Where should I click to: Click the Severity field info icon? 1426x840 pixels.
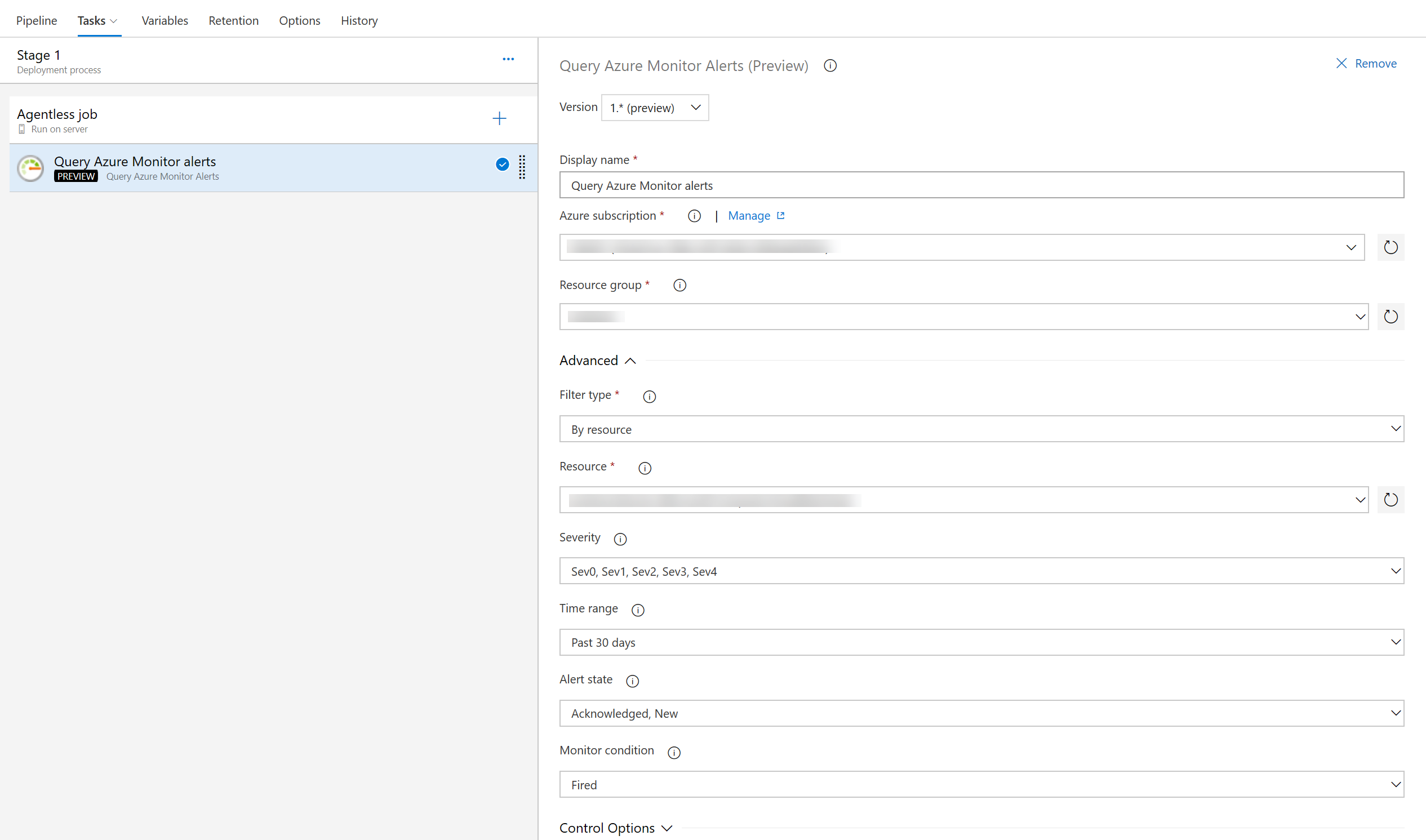[620, 539]
